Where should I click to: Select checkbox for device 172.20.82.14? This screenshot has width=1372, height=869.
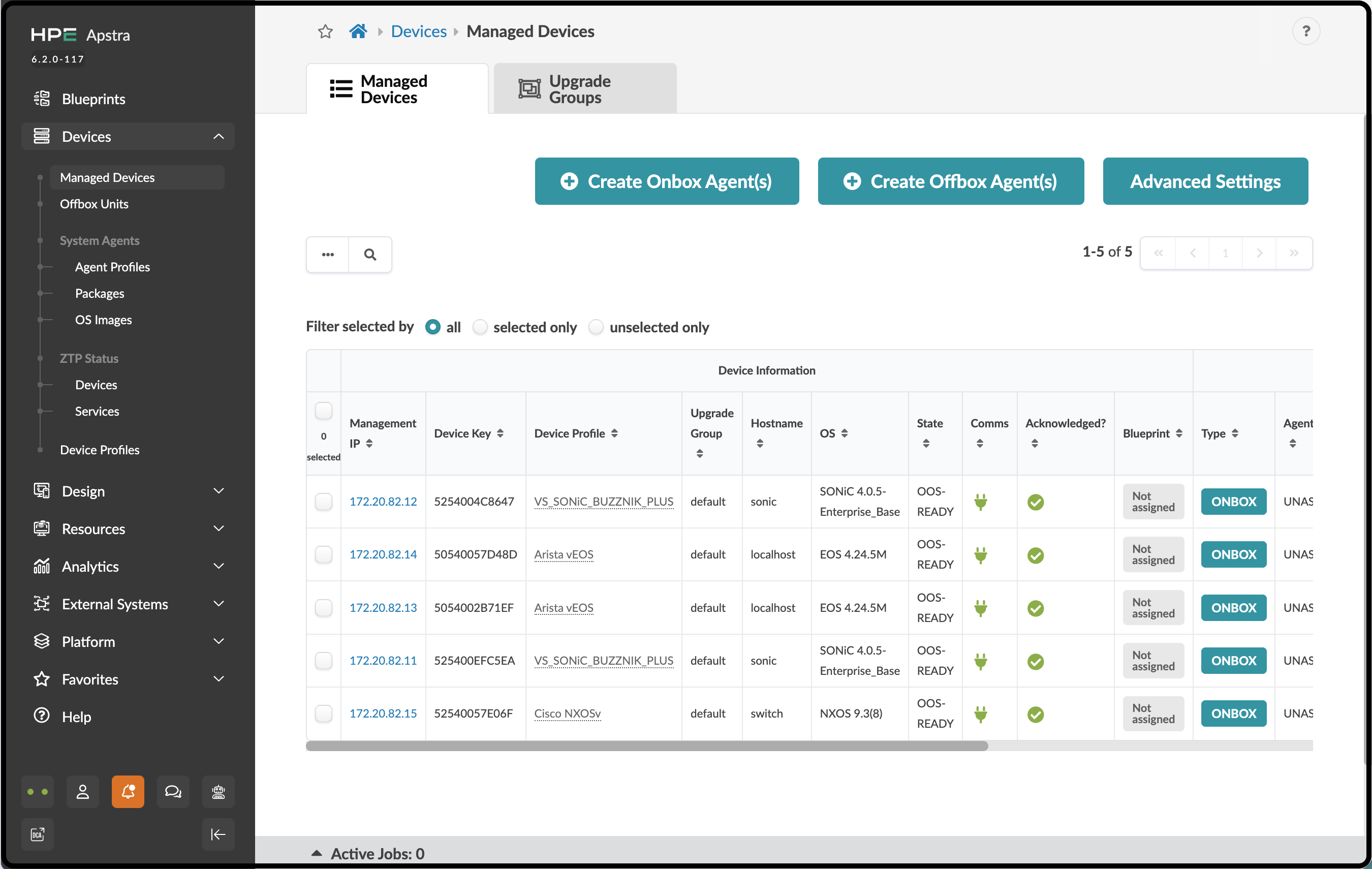click(324, 554)
